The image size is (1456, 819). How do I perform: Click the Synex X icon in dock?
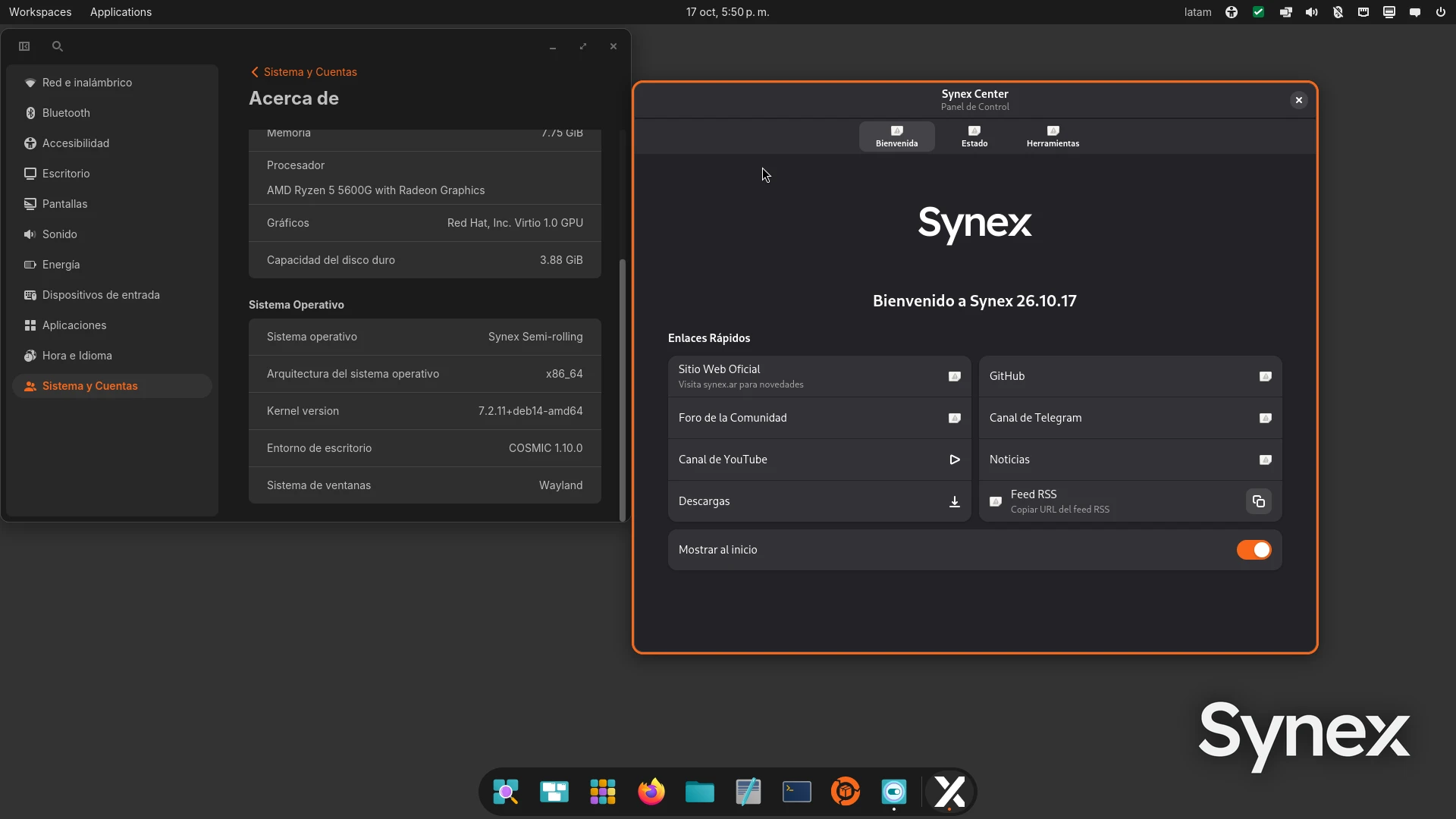(x=949, y=792)
